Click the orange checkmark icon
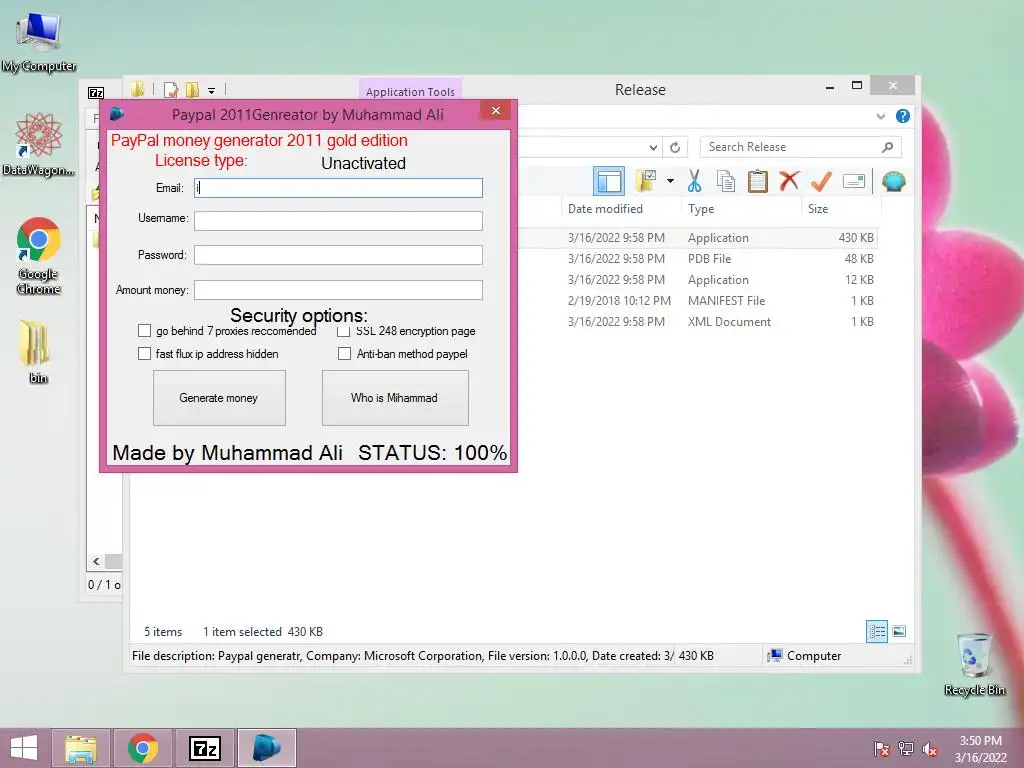Viewport: 1024px width, 768px height. pyautogui.click(x=821, y=181)
